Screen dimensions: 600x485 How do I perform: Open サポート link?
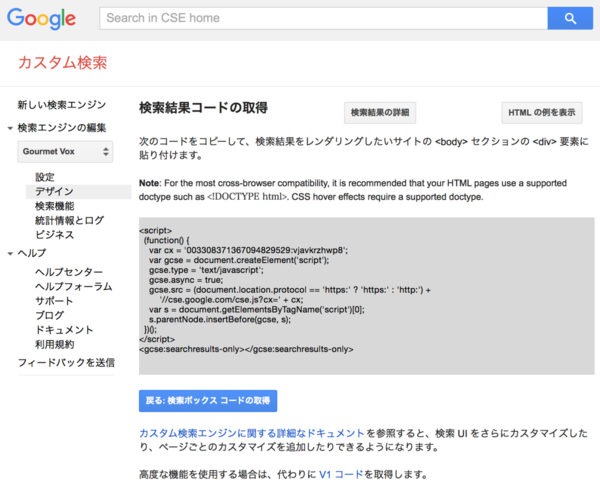coord(54,301)
